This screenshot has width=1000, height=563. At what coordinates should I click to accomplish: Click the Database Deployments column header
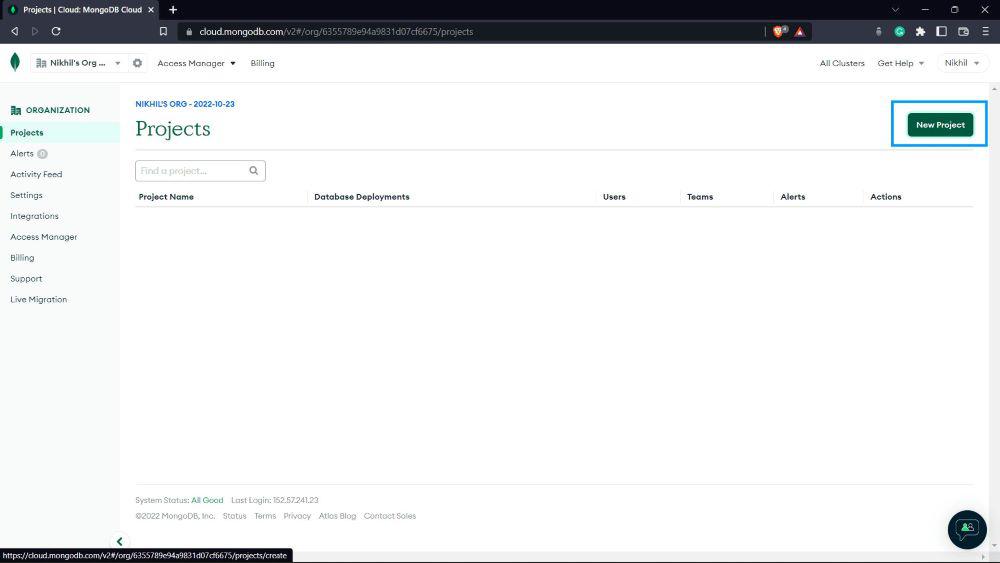pos(362,197)
